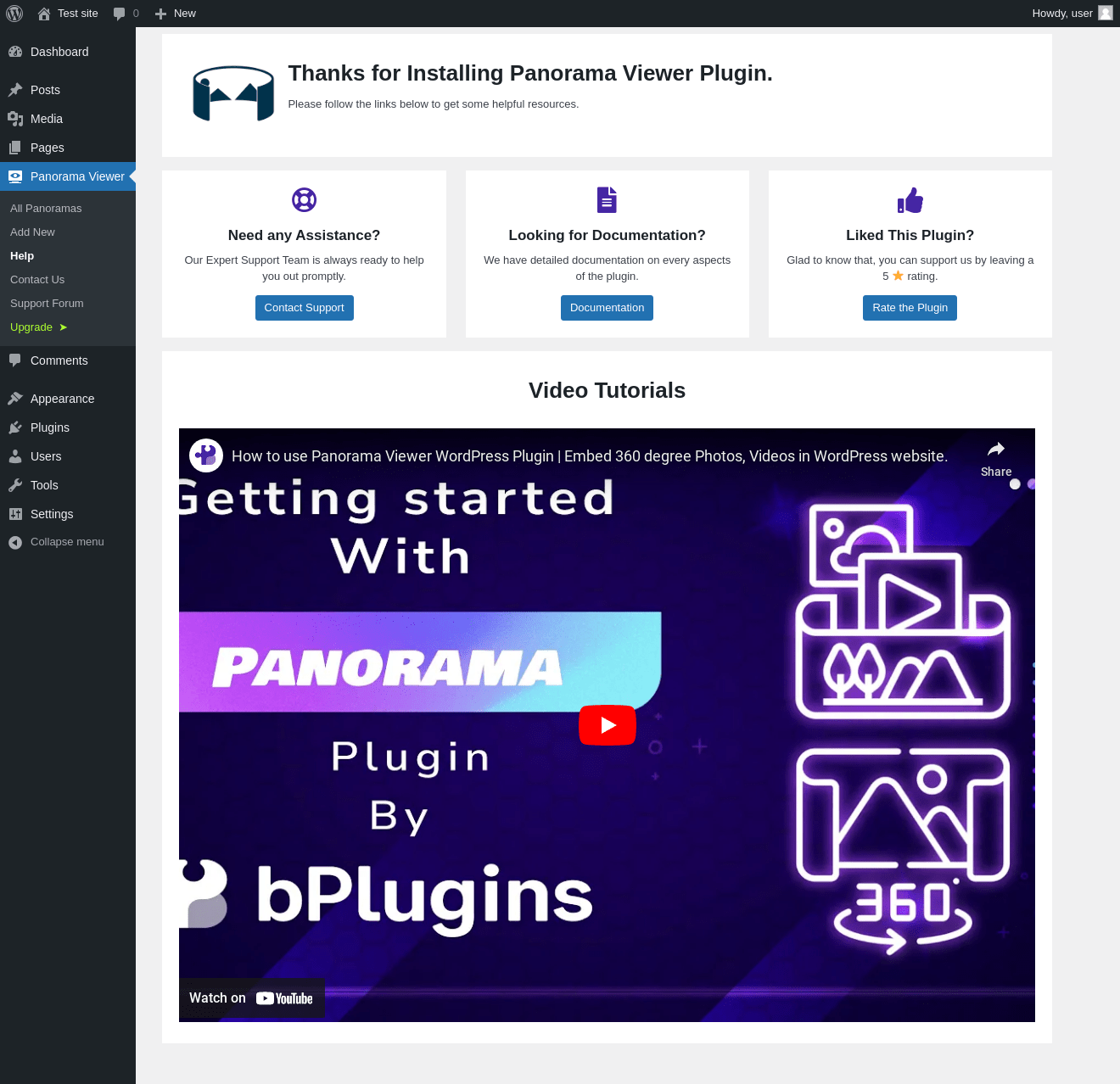Collapse the admin sidebar menu
This screenshot has width=1120, height=1084.
click(x=68, y=542)
